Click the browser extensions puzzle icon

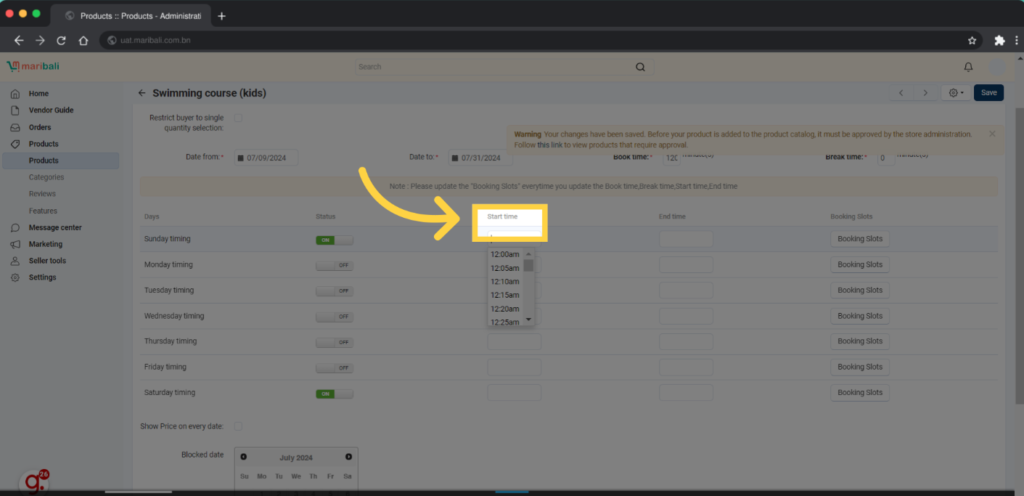pos(999,40)
